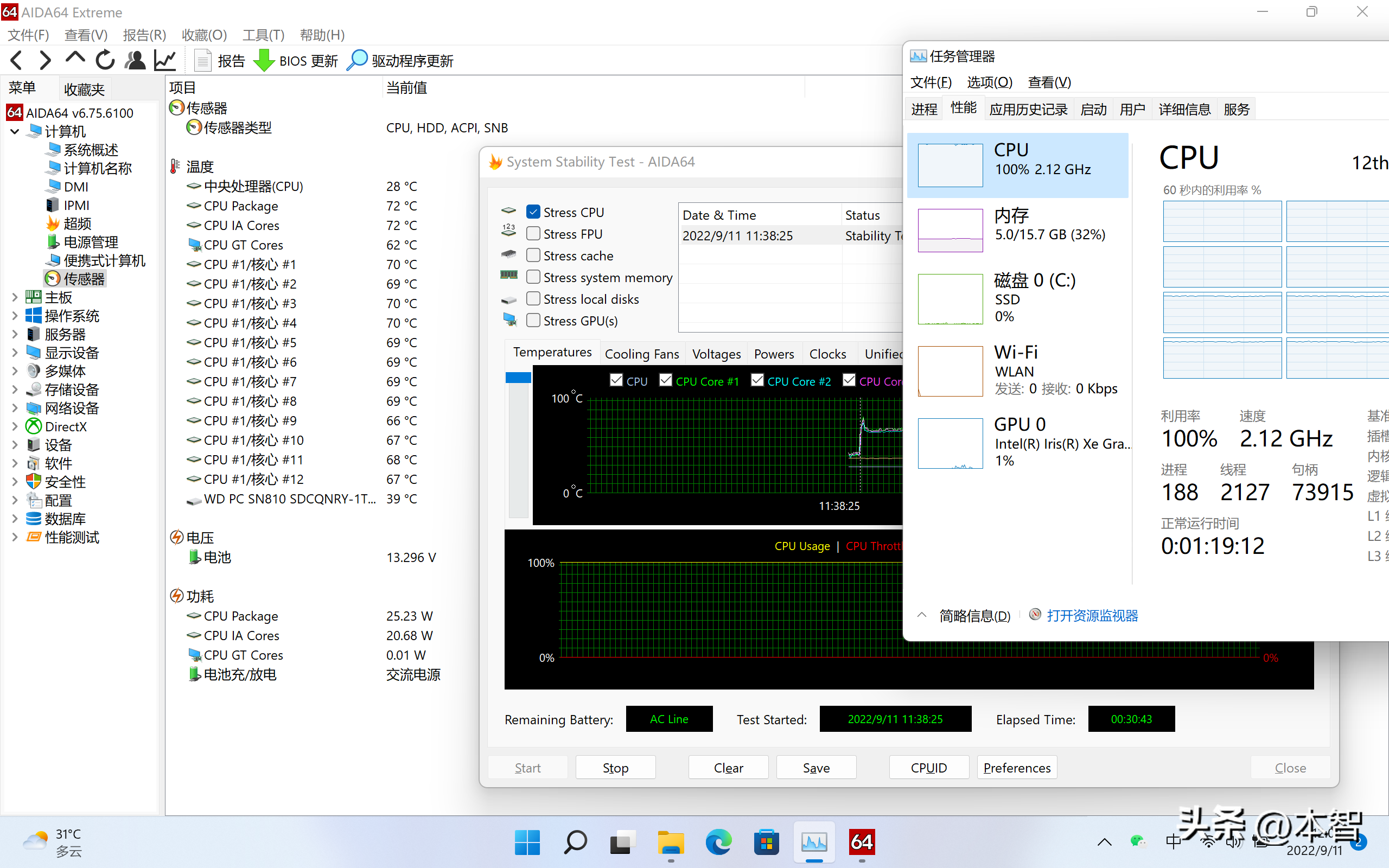Open WeChat tray icon
This screenshot has height=868, width=1389.
coord(1137,841)
